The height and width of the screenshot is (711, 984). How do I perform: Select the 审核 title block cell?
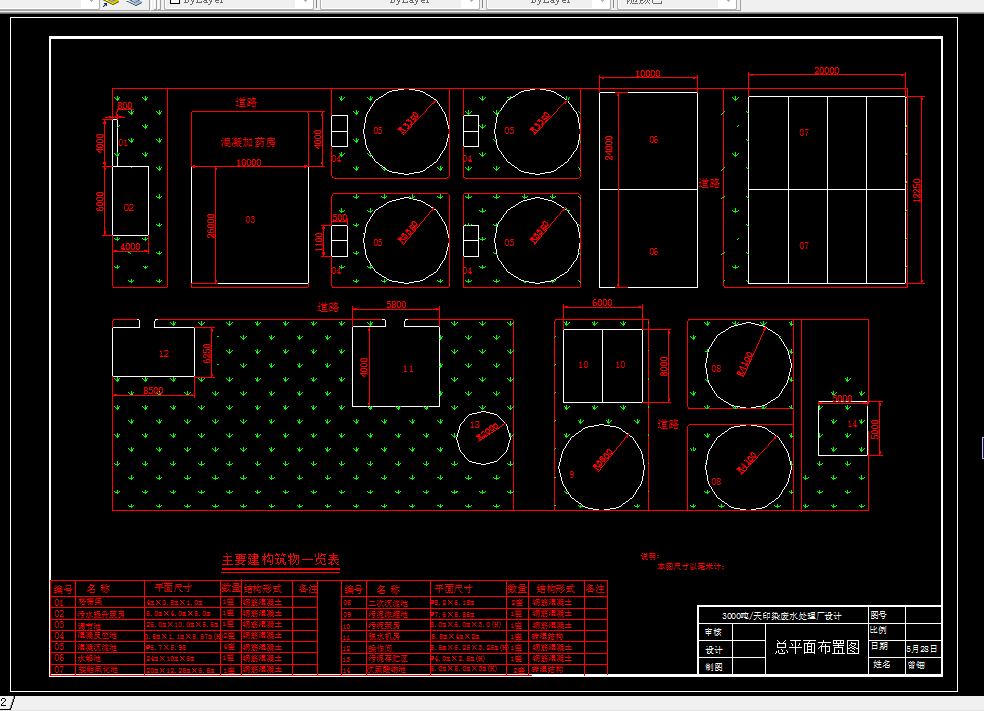tap(714, 632)
